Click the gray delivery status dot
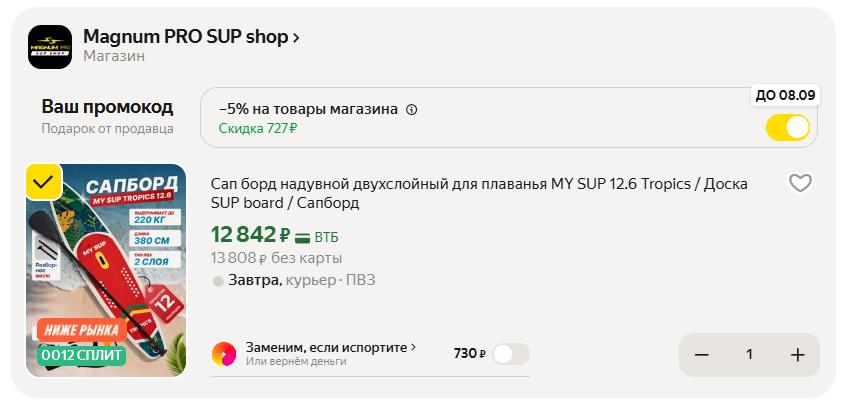Image resolution: width=843 pixels, height=406 pixels. [218, 281]
